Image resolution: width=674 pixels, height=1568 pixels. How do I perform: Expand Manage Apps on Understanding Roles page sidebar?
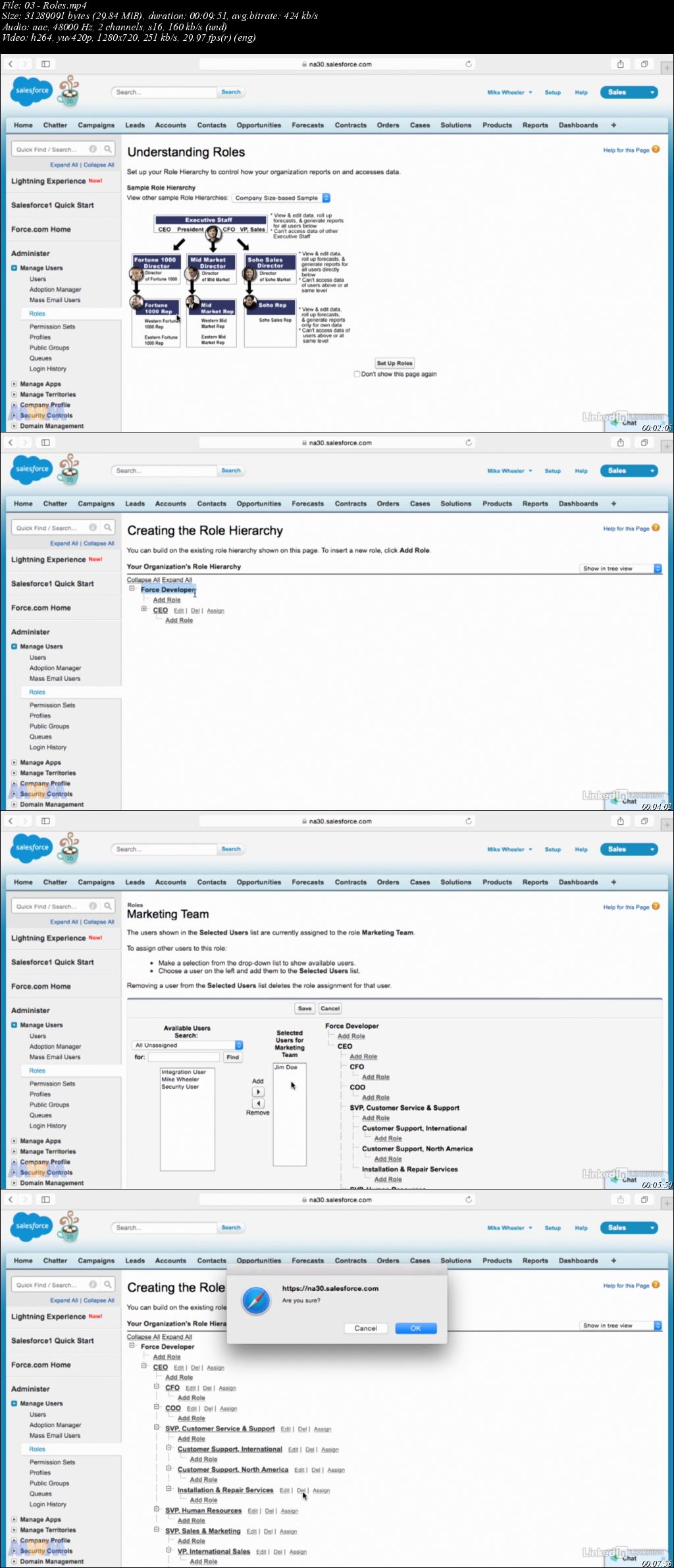[x=14, y=384]
